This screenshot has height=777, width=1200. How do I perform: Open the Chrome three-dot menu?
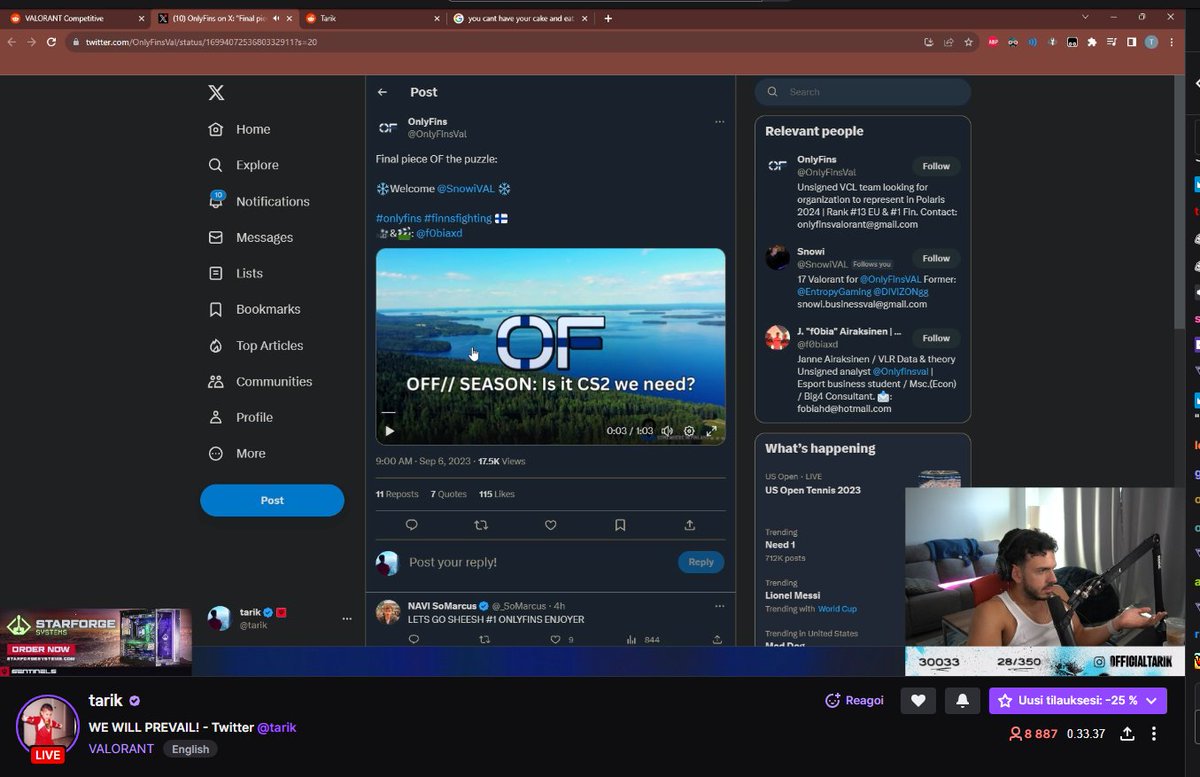coord(1171,42)
